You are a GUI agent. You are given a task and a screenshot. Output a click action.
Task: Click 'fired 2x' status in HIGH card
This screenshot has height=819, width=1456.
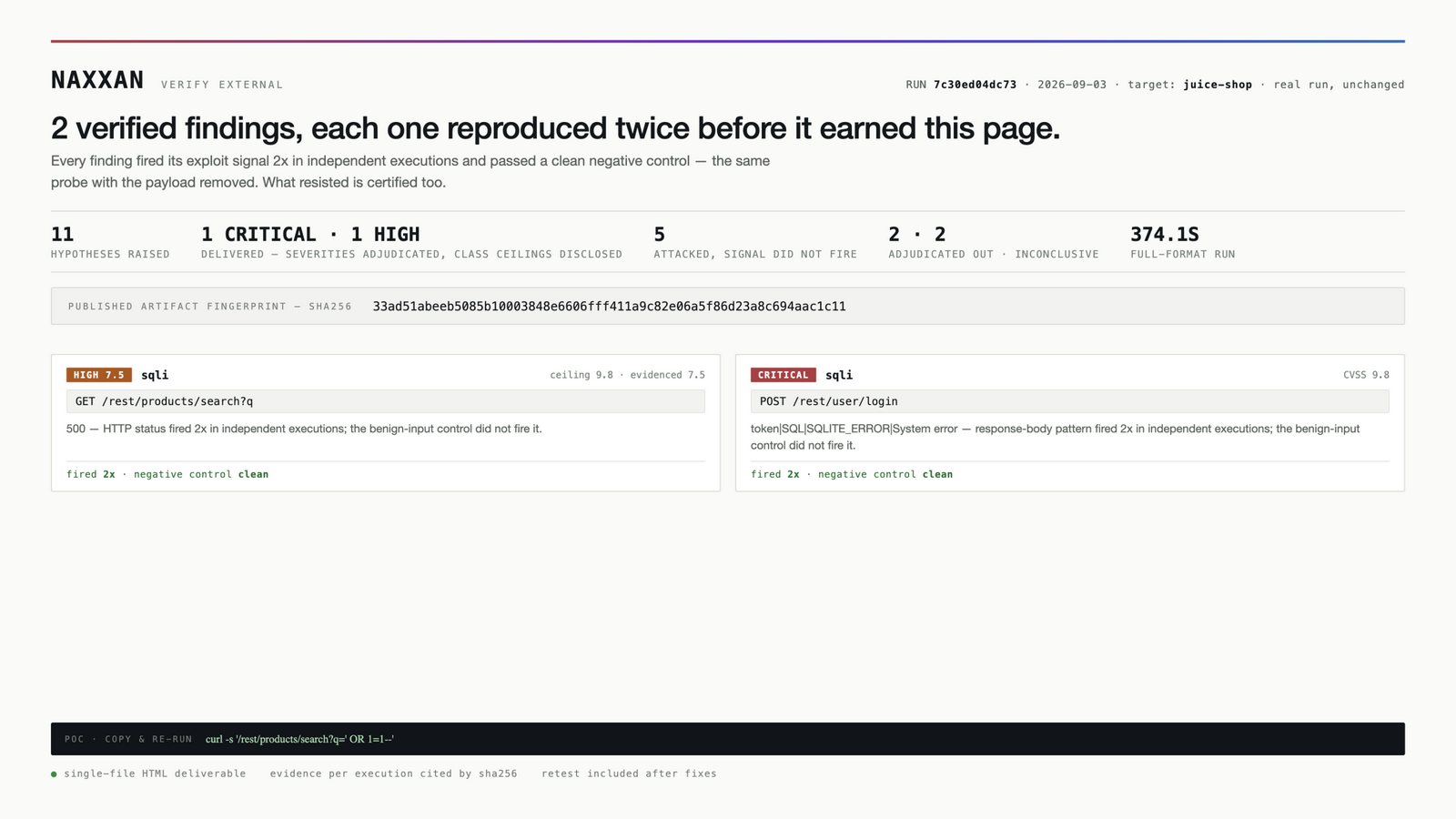(x=91, y=474)
